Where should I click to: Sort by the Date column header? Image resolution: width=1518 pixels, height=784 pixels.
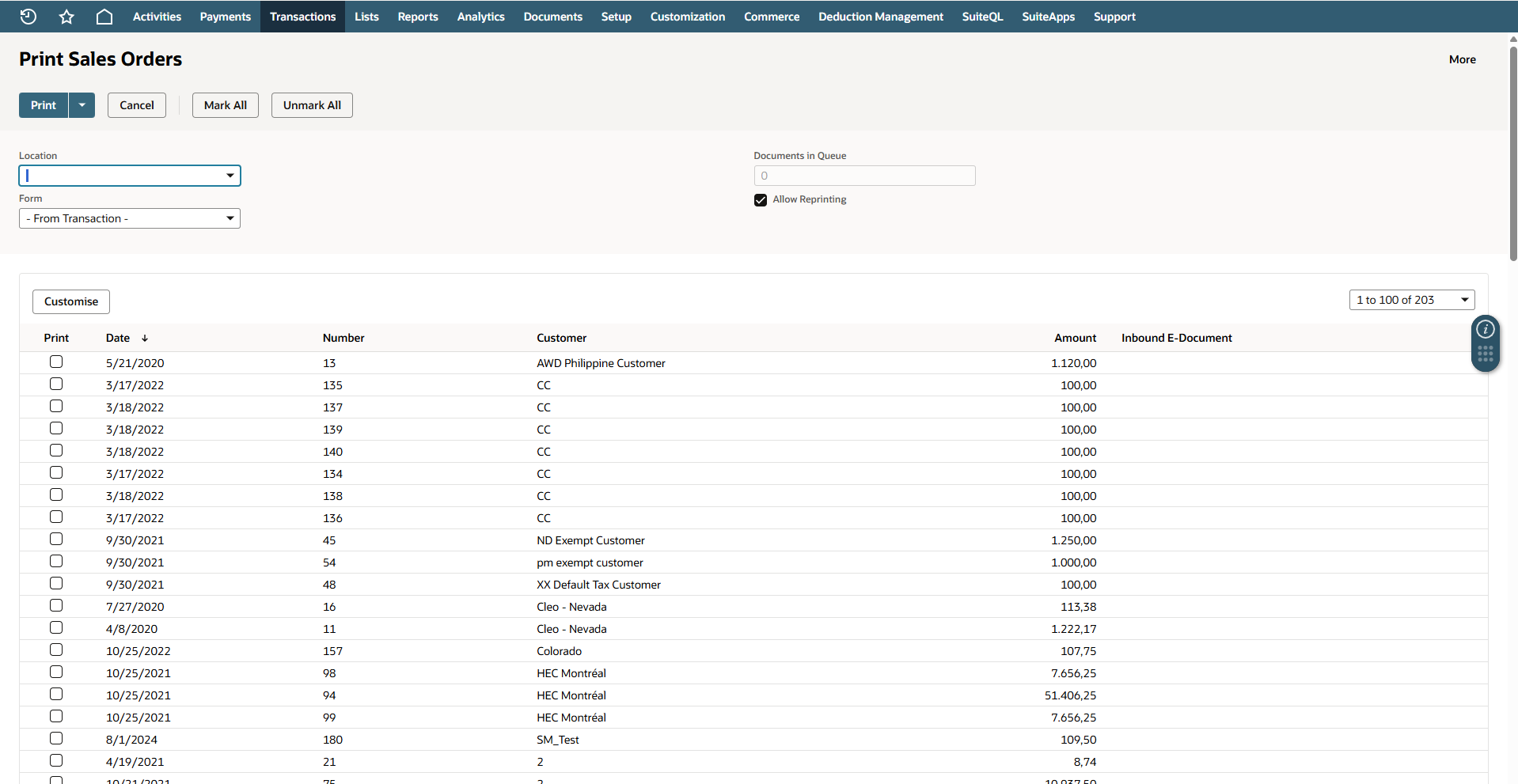click(x=118, y=338)
